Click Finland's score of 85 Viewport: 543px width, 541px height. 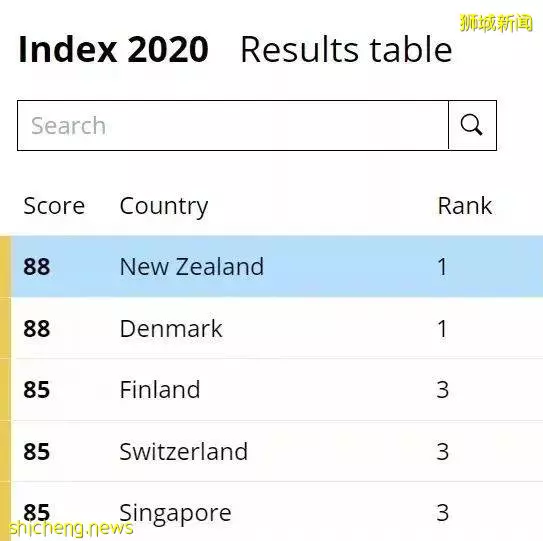pyautogui.click(x=37, y=389)
